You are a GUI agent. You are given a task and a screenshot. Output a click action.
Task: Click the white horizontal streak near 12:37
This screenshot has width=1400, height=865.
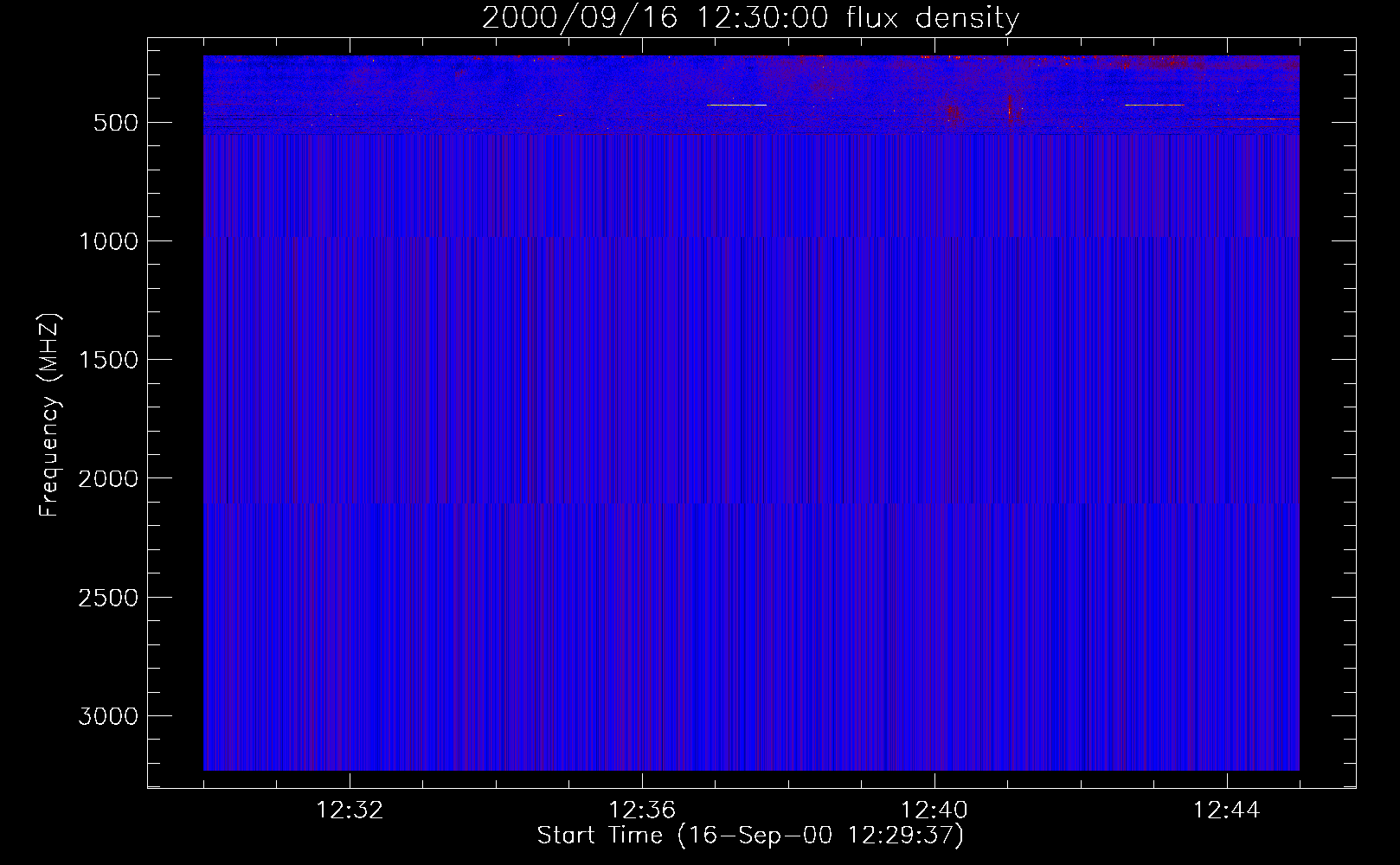736,105
